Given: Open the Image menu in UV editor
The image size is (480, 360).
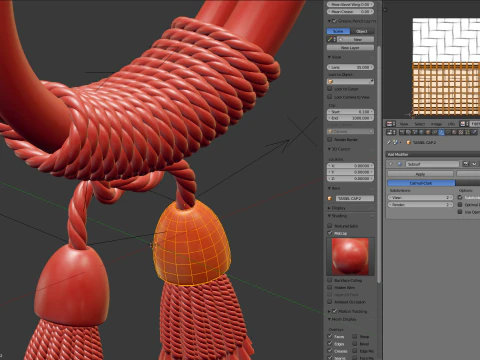Looking at the screenshot, I should point(436,124).
